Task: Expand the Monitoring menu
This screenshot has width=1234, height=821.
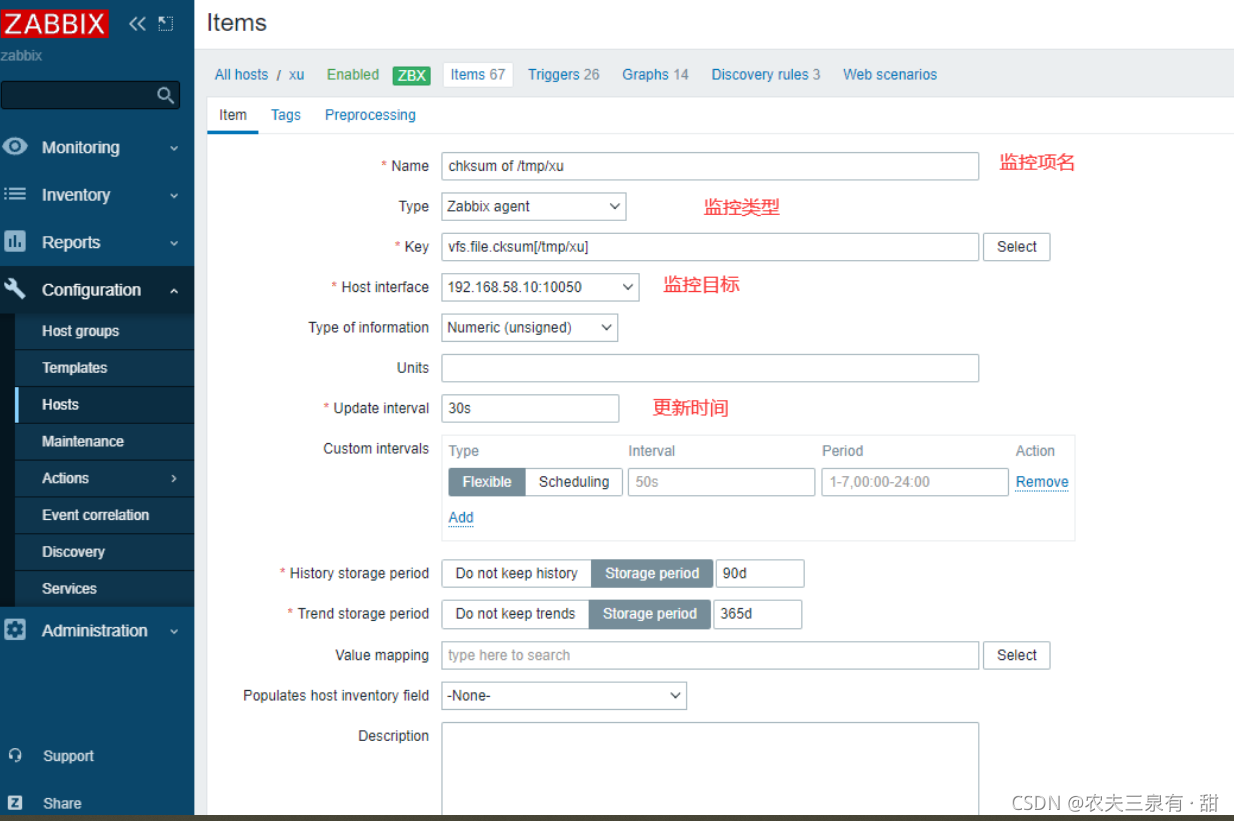Action: coord(174,148)
